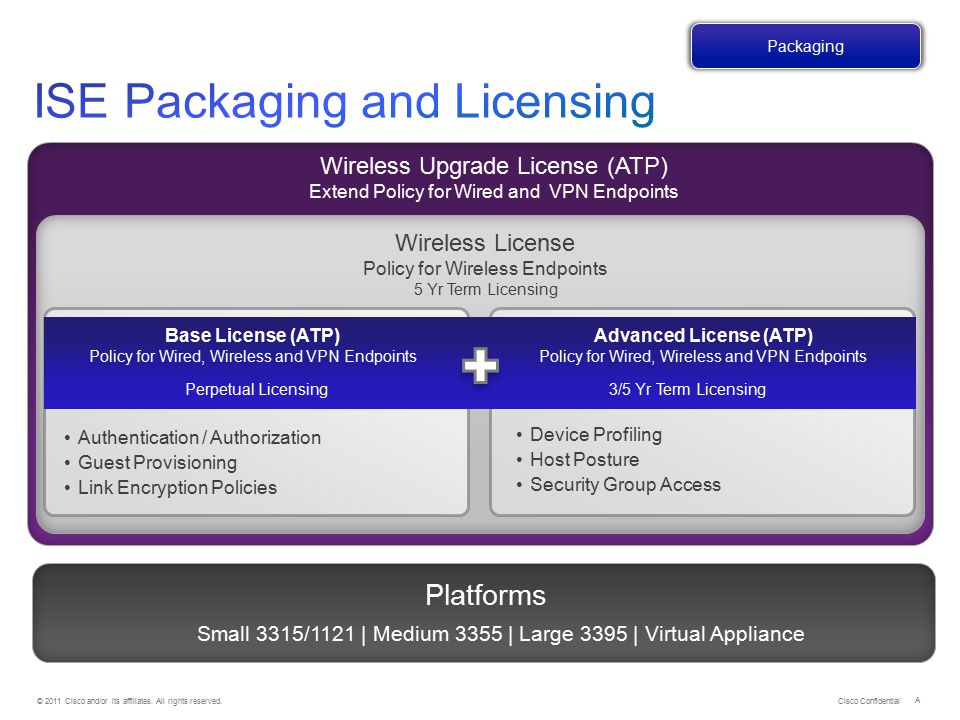
Task: Click Authentication / Authorization bullet
Action: click(199, 438)
